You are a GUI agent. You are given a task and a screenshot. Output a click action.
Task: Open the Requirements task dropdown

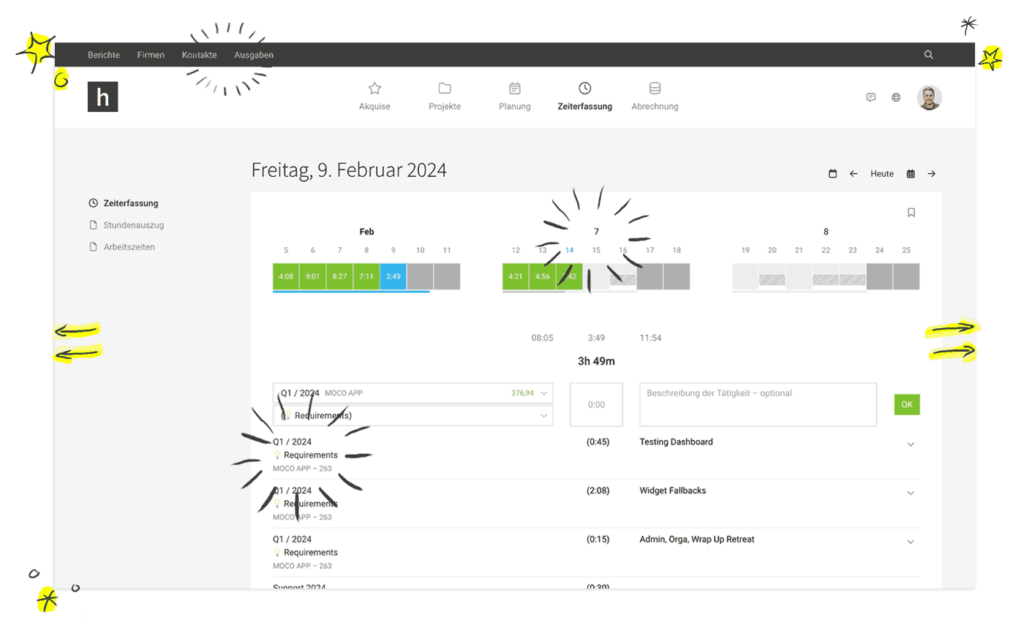413,415
